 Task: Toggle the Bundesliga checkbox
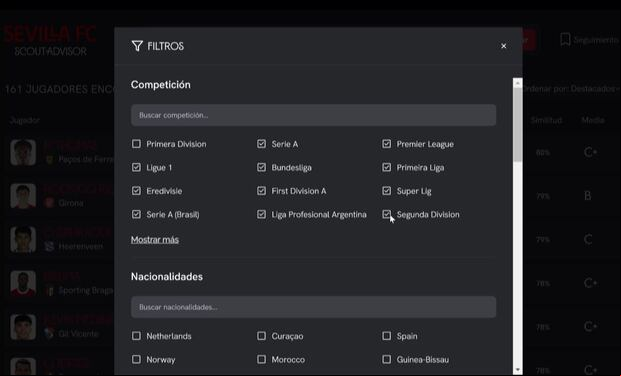click(x=261, y=167)
